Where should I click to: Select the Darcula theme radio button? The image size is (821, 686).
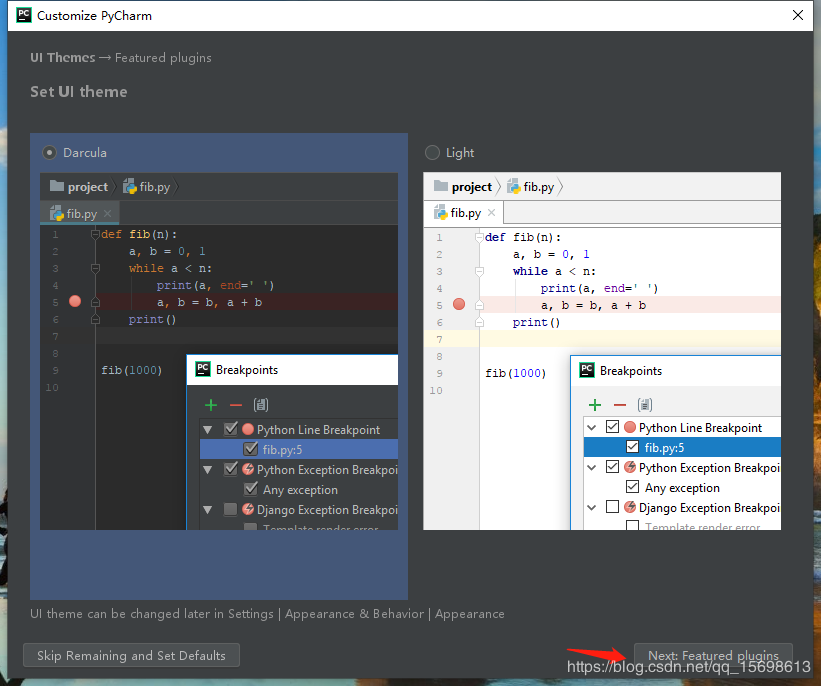[49, 153]
